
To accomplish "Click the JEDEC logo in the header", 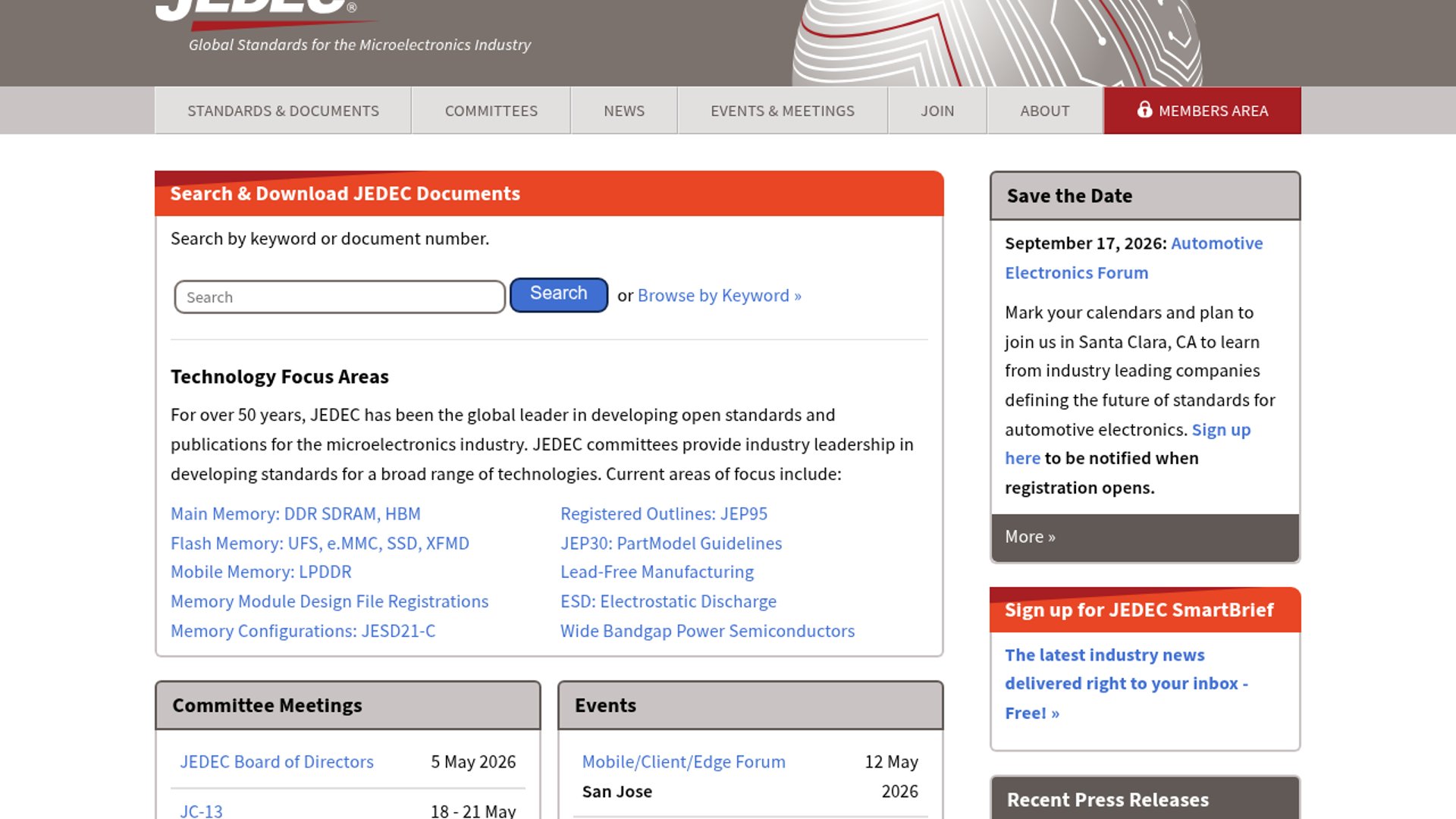I will [258, 11].
